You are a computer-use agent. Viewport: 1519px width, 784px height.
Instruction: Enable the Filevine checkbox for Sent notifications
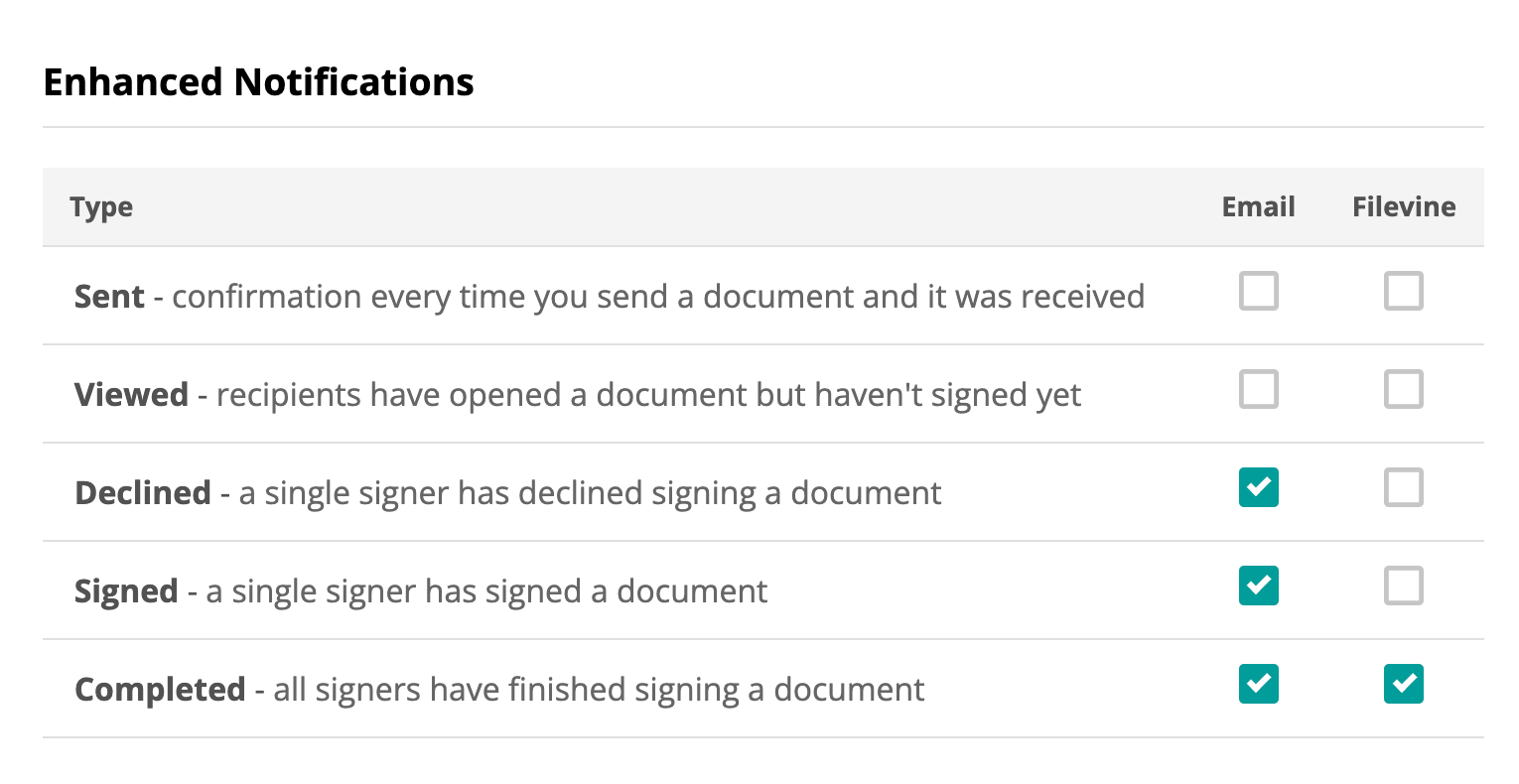pyautogui.click(x=1403, y=292)
